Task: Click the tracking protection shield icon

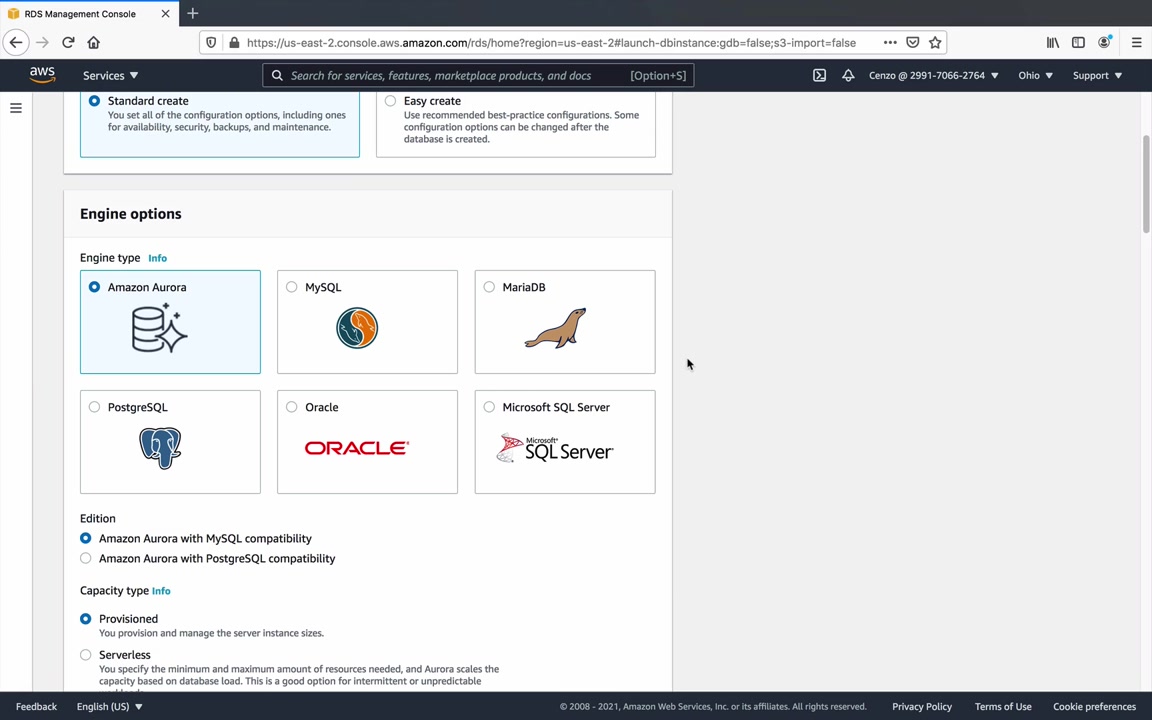Action: pos(211,43)
